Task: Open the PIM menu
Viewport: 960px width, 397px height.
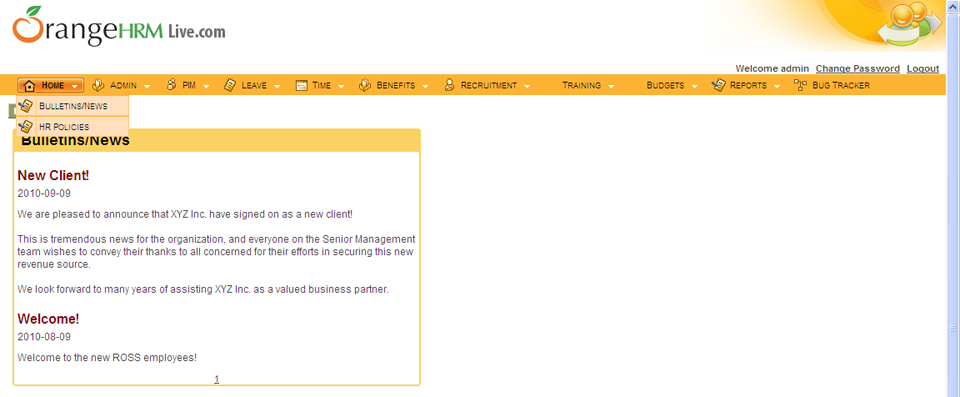Action: (188, 85)
